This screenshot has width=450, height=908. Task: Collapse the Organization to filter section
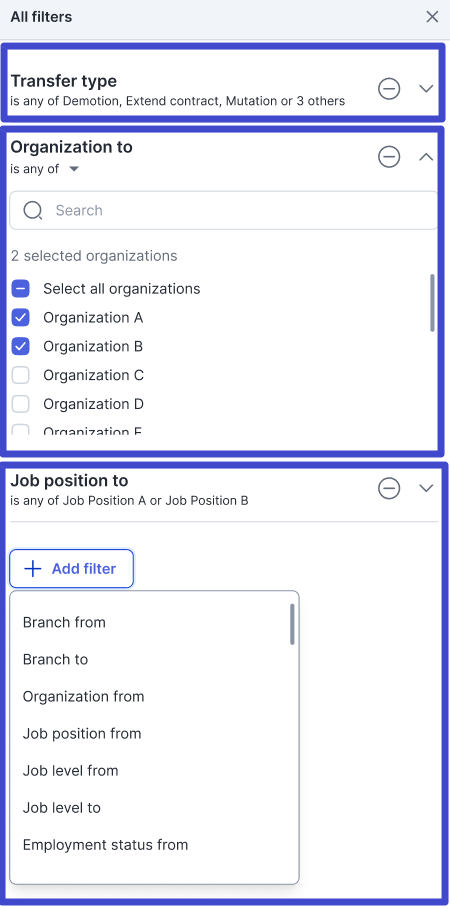tap(426, 157)
